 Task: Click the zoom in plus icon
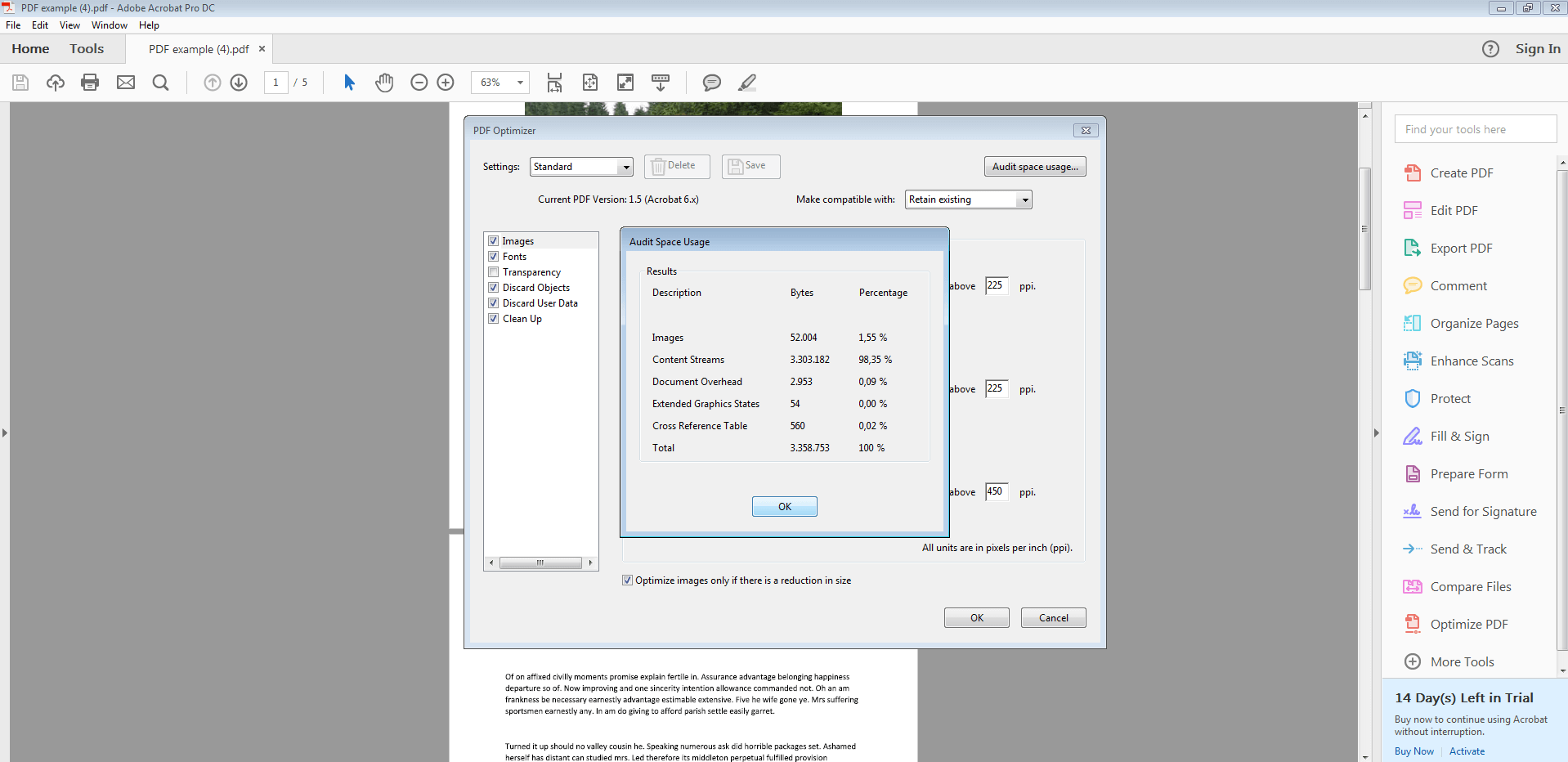click(446, 83)
